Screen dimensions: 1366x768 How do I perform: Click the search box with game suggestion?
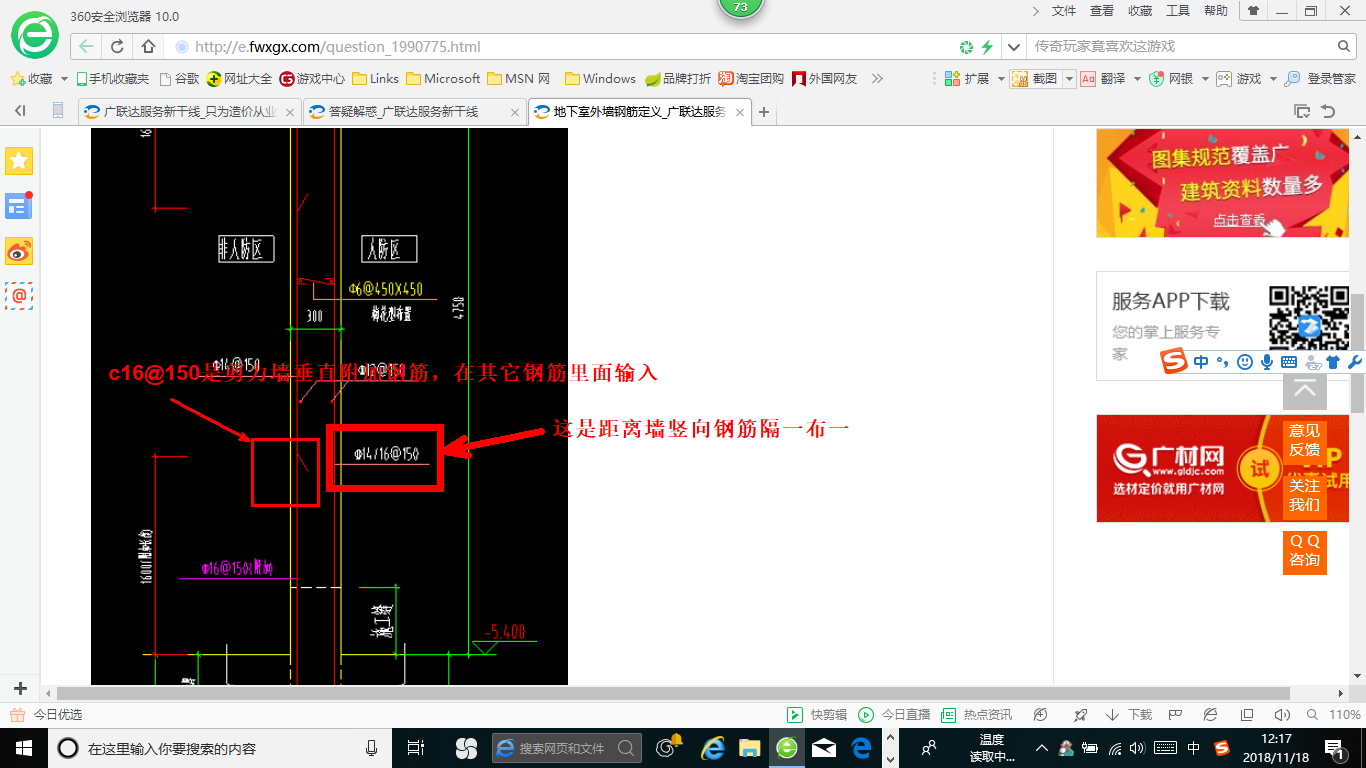(x=1180, y=46)
